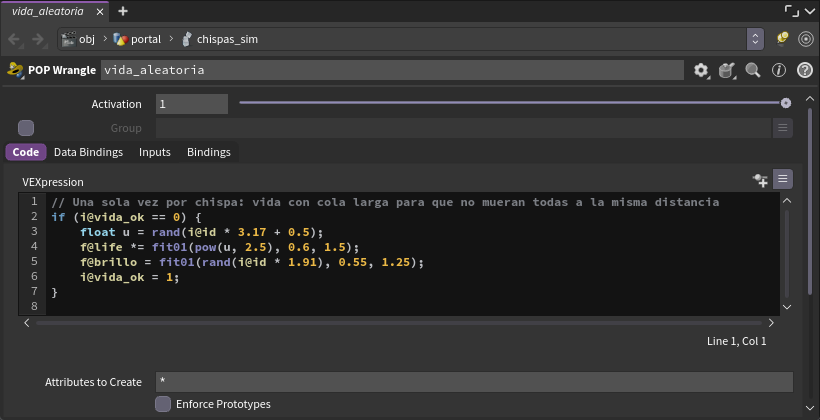The height and width of the screenshot is (420, 820).
Task: Go back to previous network location
Action: tap(14, 39)
